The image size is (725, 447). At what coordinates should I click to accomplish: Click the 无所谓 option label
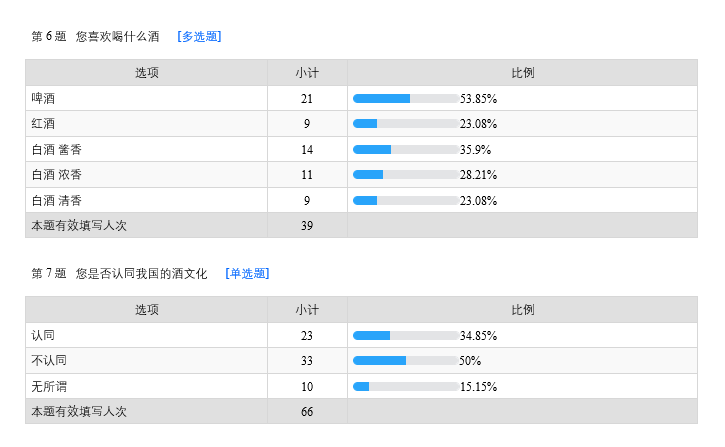[50, 386]
